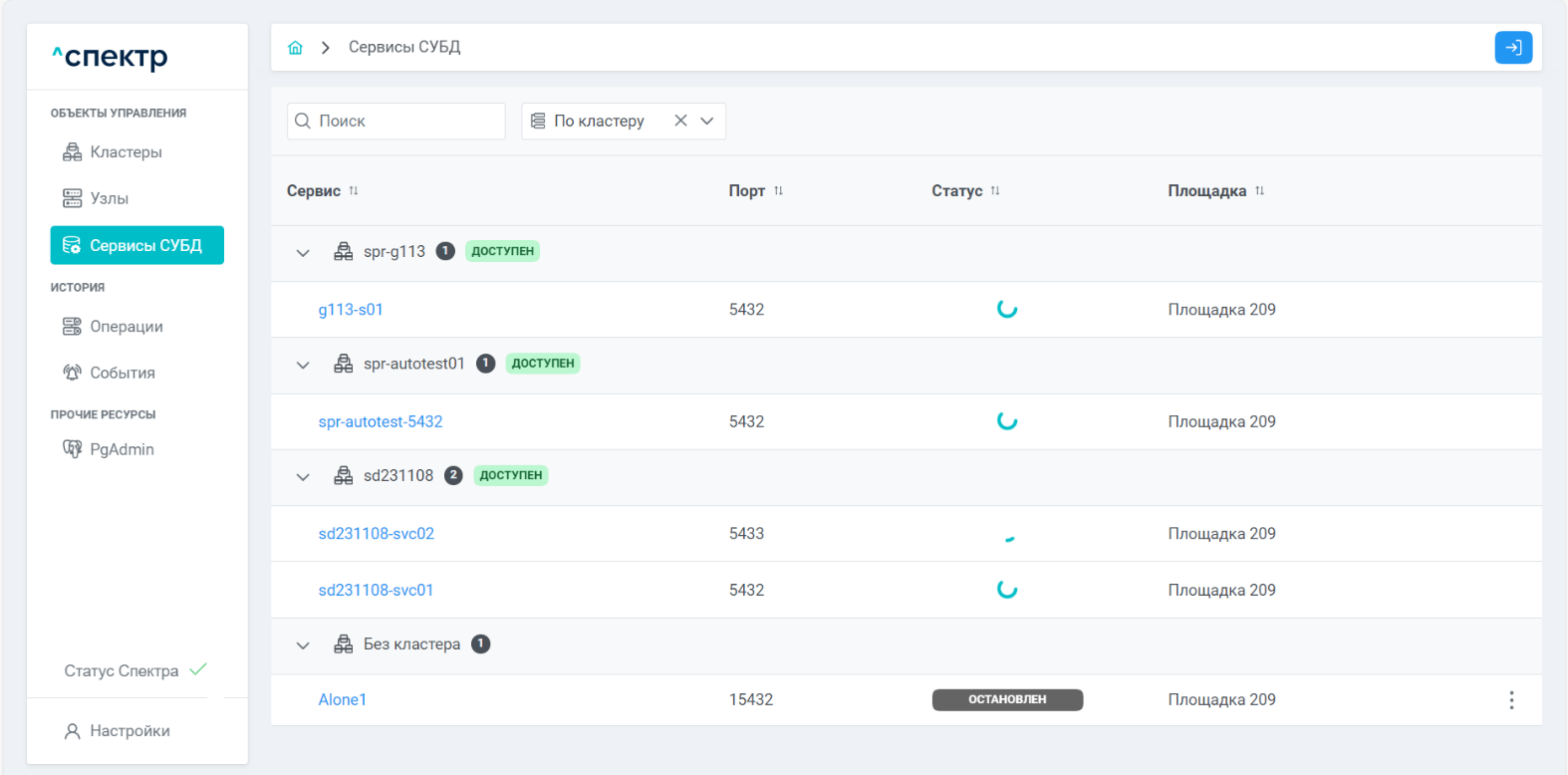
Task: Go to Кластеры in sidebar
Action: pos(126,152)
